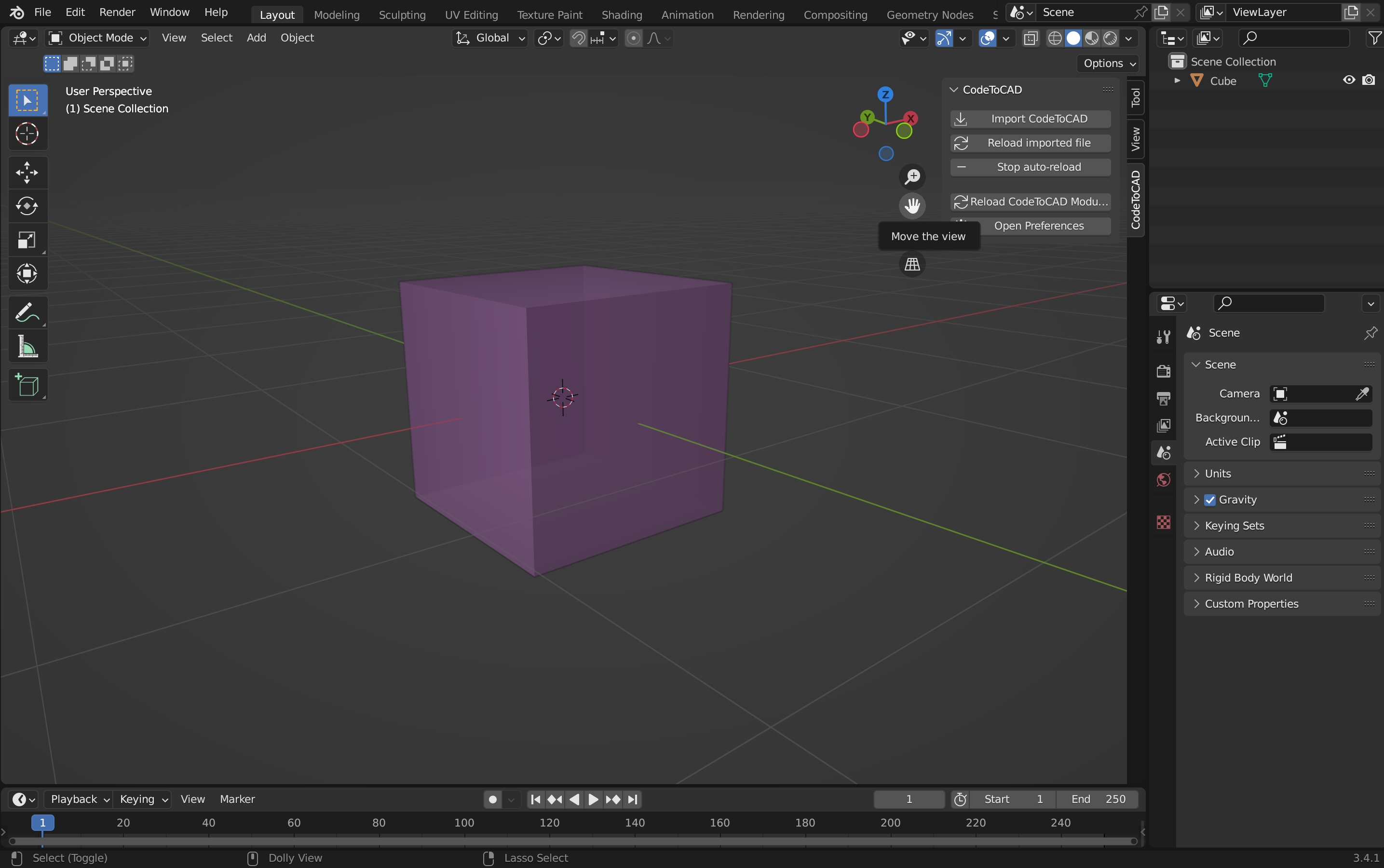Viewport: 1384px width, 868px height.
Task: Play the animation forward
Action: [x=593, y=799]
